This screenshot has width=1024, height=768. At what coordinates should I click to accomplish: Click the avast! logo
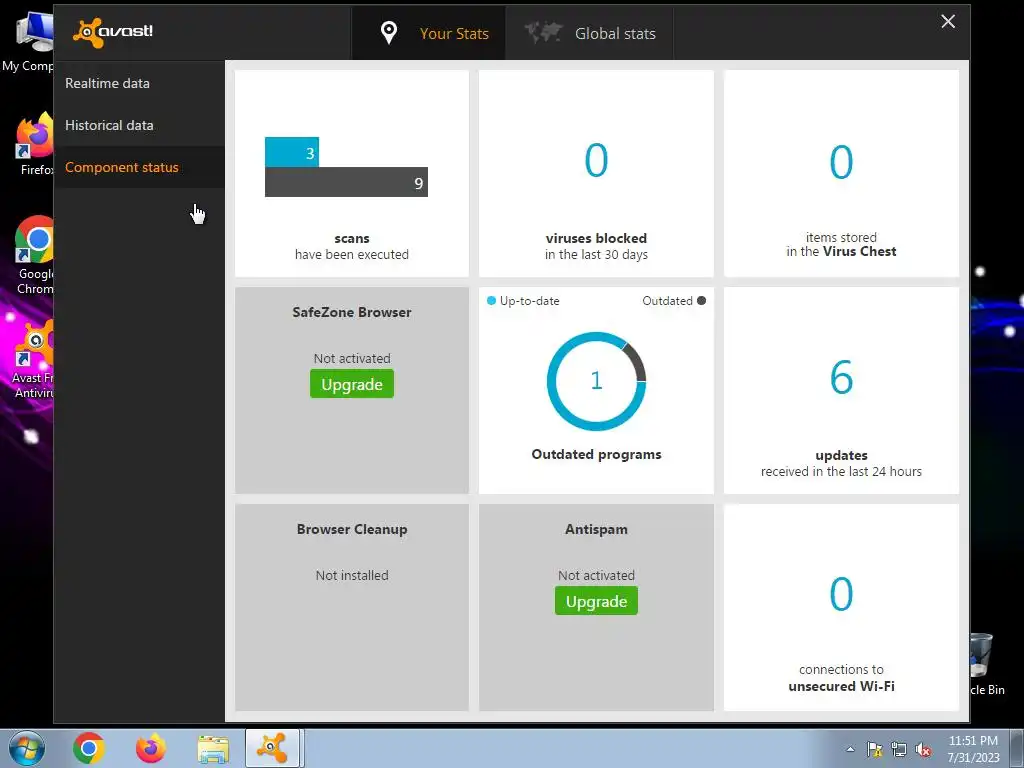tap(112, 32)
